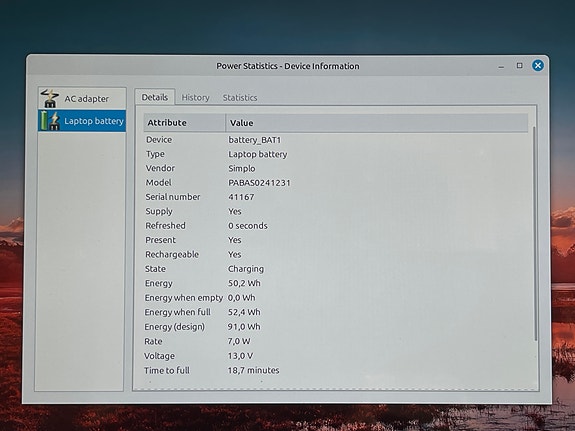This screenshot has width=575, height=431.
Task: Switch to the Statistics tab
Action: coord(240,98)
